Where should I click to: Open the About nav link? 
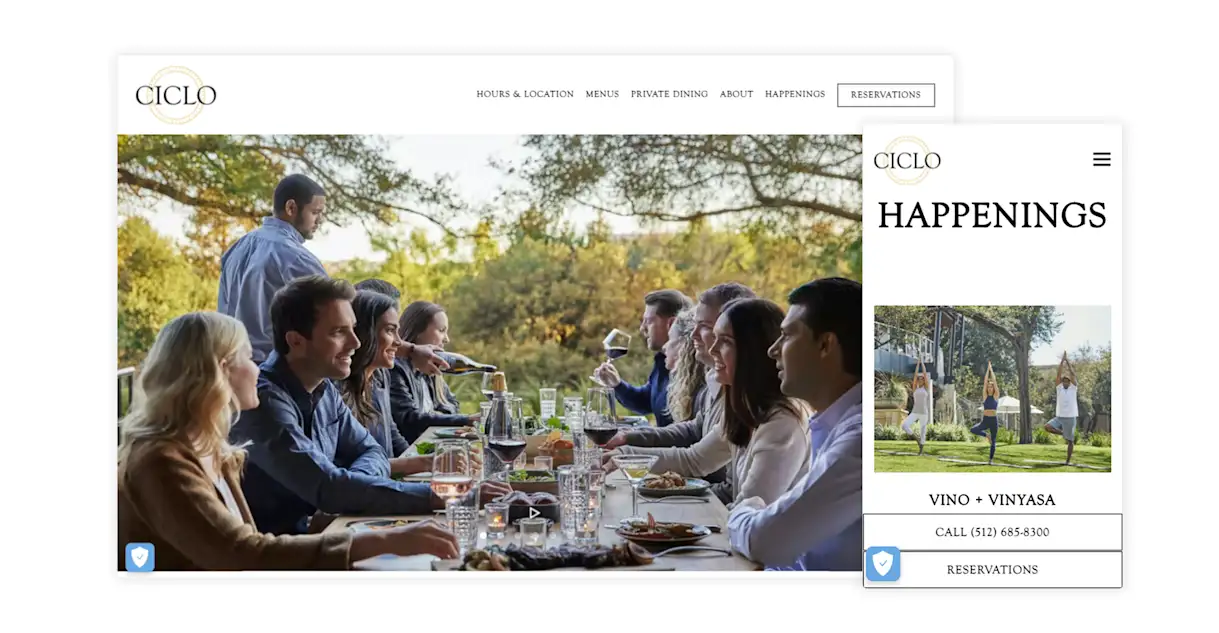[x=736, y=94]
